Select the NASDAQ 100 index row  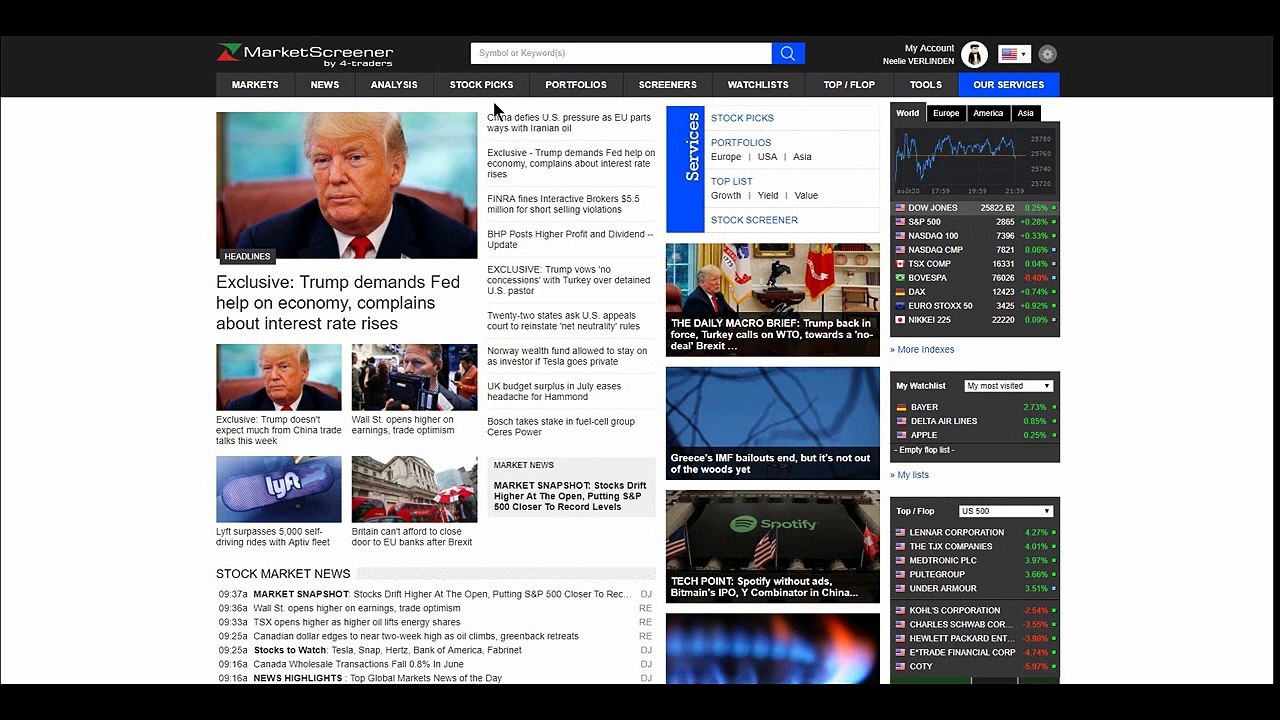pyautogui.click(x=975, y=236)
